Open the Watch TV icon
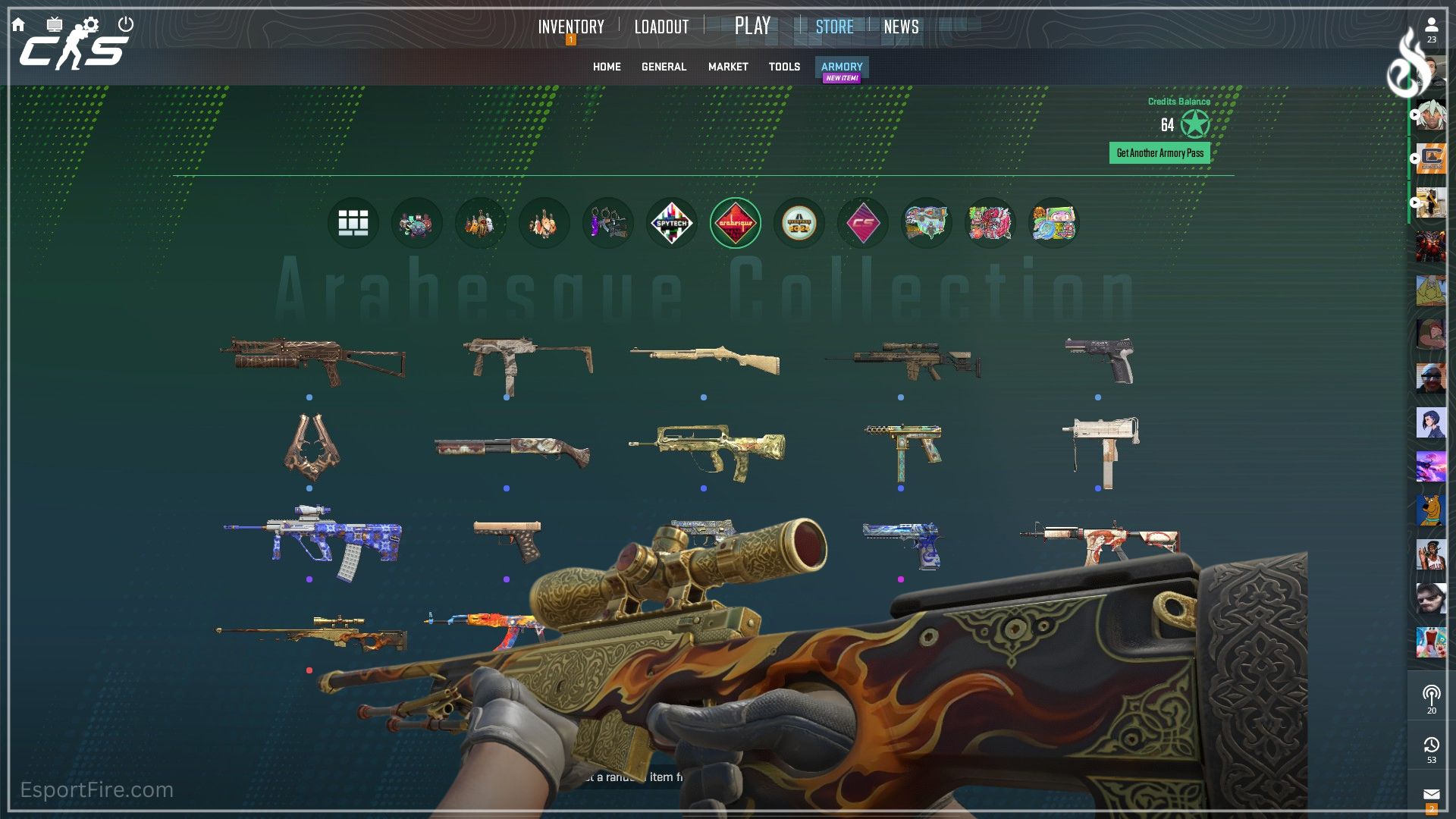The image size is (1456, 819). [x=55, y=24]
